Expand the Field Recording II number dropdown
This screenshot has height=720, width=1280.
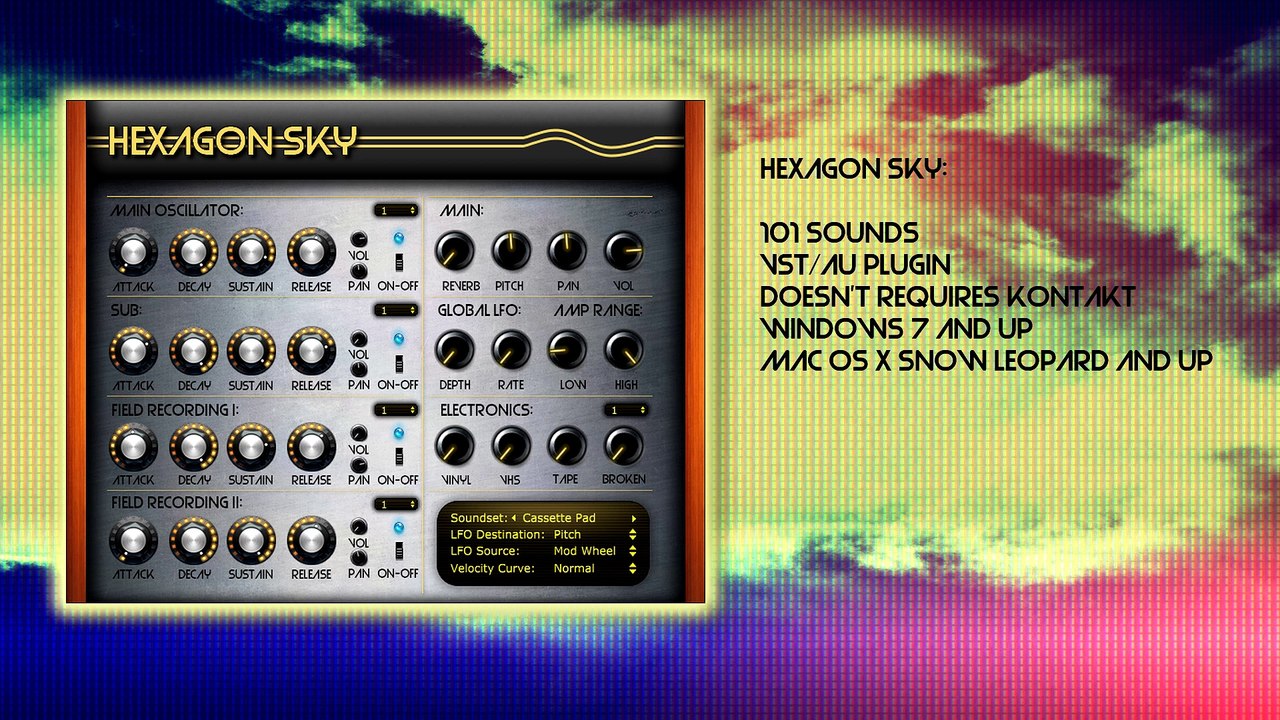(x=396, y=504)
